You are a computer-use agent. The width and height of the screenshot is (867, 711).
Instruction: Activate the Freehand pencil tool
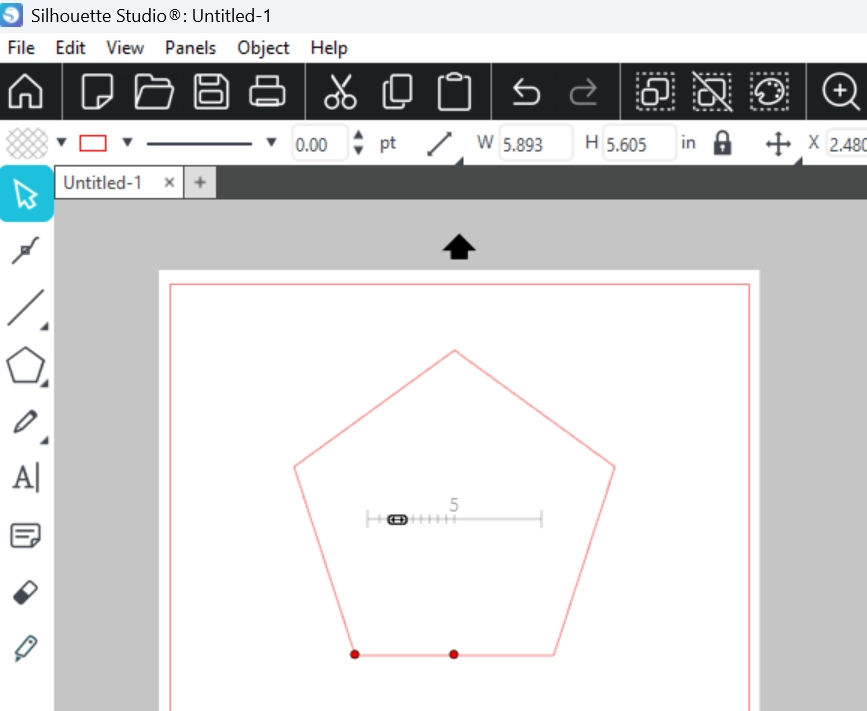point(25,422)
